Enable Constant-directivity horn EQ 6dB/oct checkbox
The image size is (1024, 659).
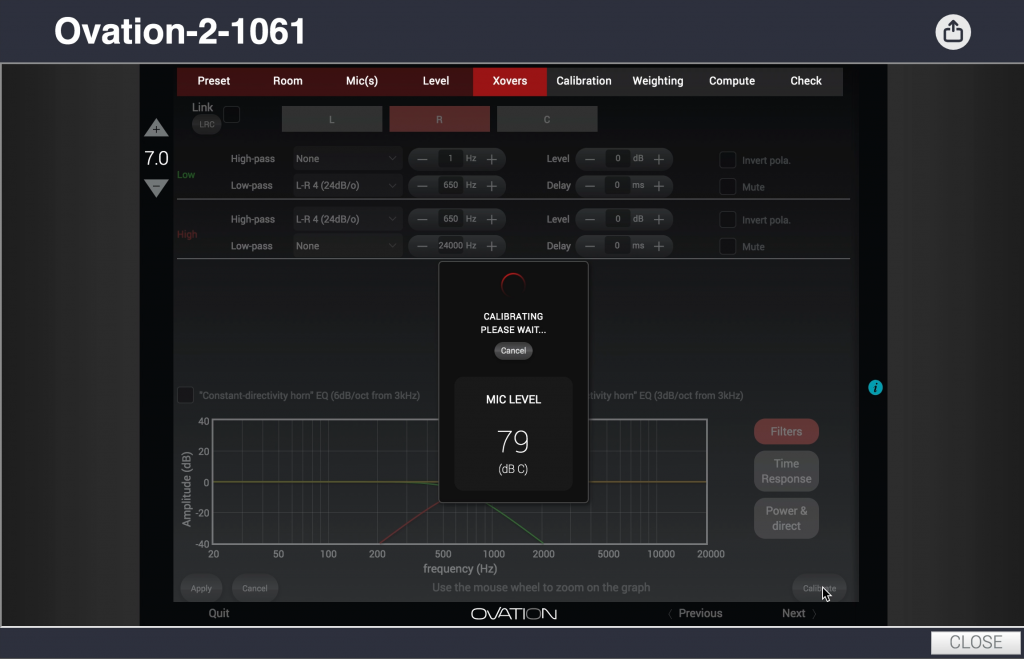click(x=185, y=395)
